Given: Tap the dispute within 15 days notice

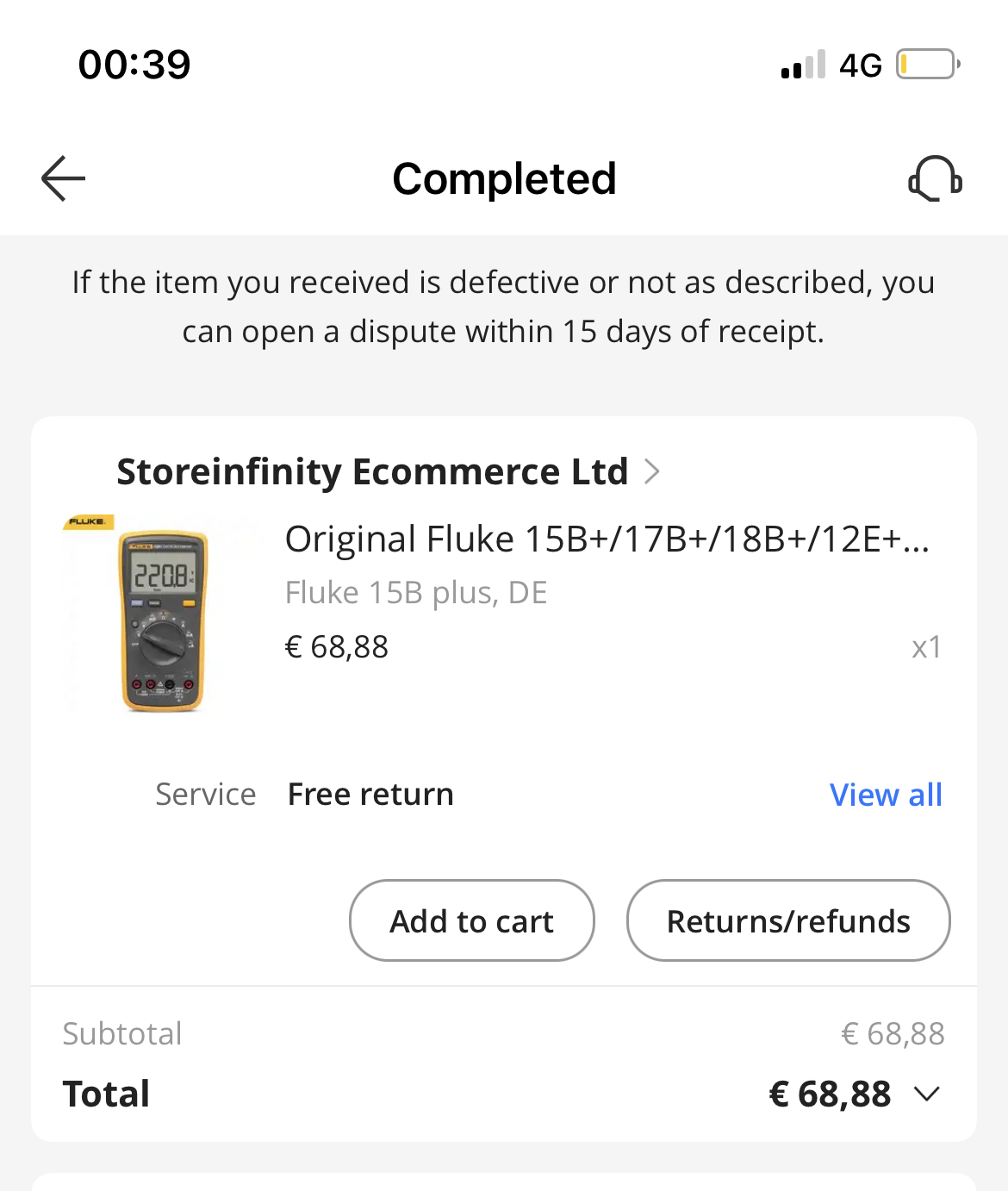Looking at the screenshot, I should [503, 307].
